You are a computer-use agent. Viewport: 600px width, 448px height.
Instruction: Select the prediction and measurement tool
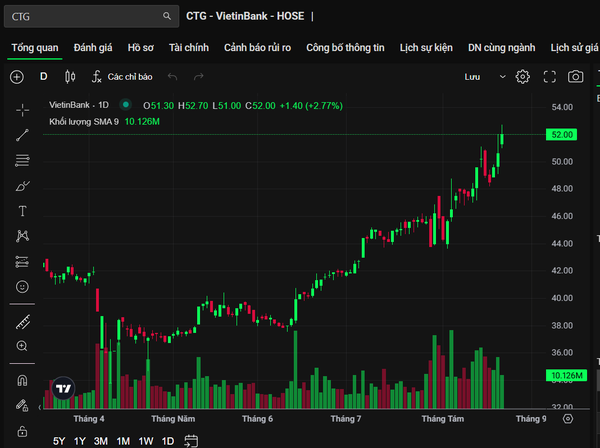(x=23, y=262)
